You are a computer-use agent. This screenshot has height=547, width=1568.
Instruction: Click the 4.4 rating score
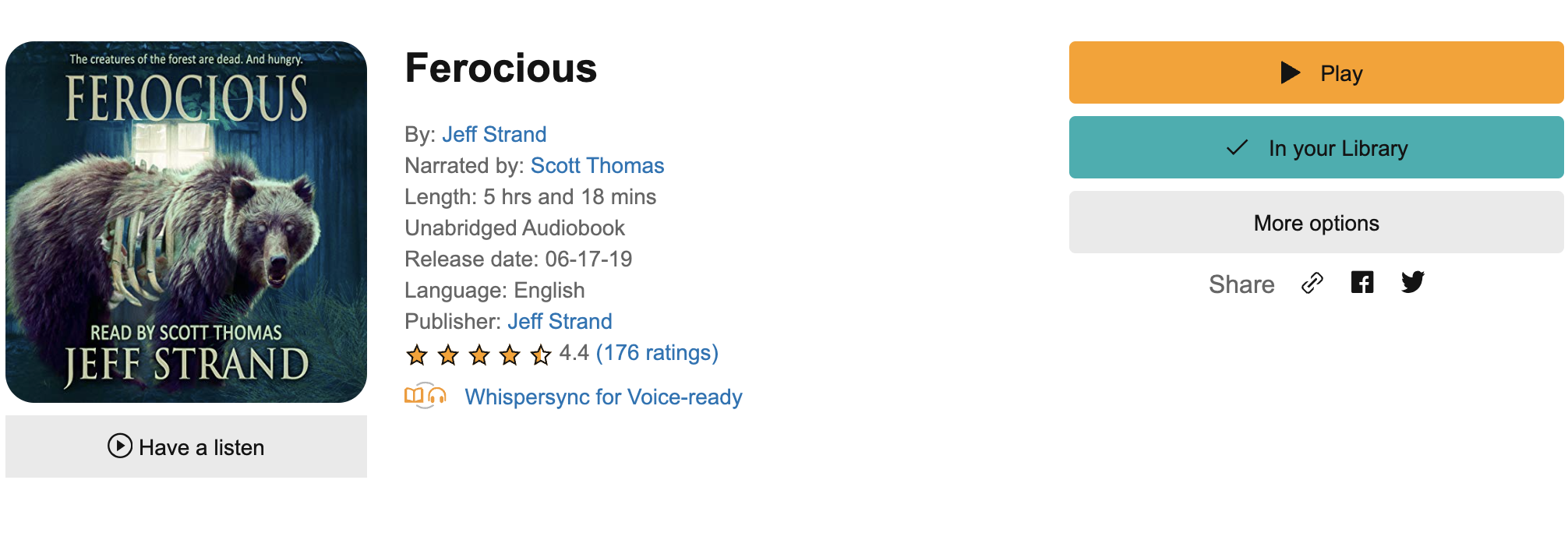(574, 353)
